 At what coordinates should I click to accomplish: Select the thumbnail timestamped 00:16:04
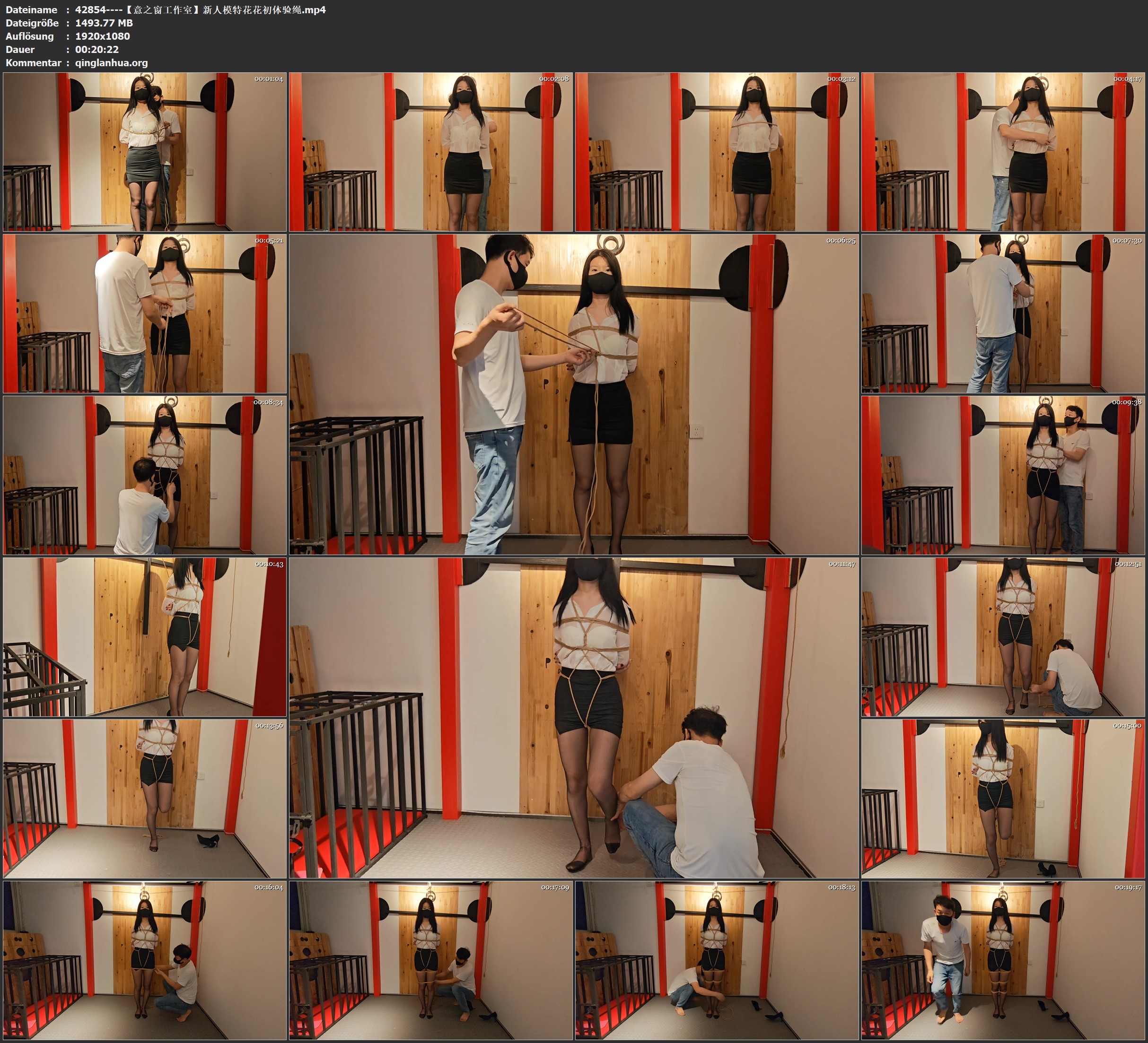(x=145, y=960)
